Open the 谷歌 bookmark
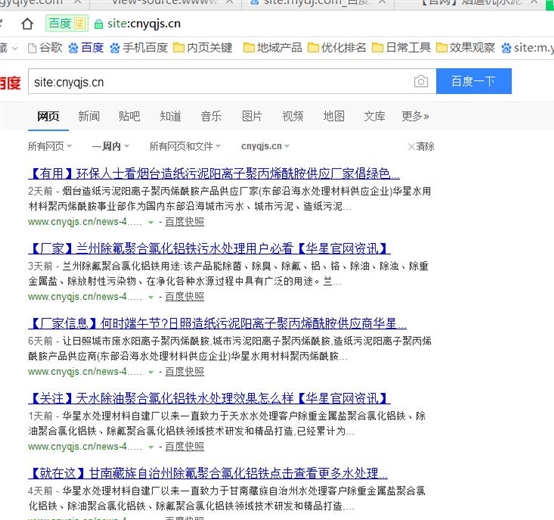 (45, 47)
